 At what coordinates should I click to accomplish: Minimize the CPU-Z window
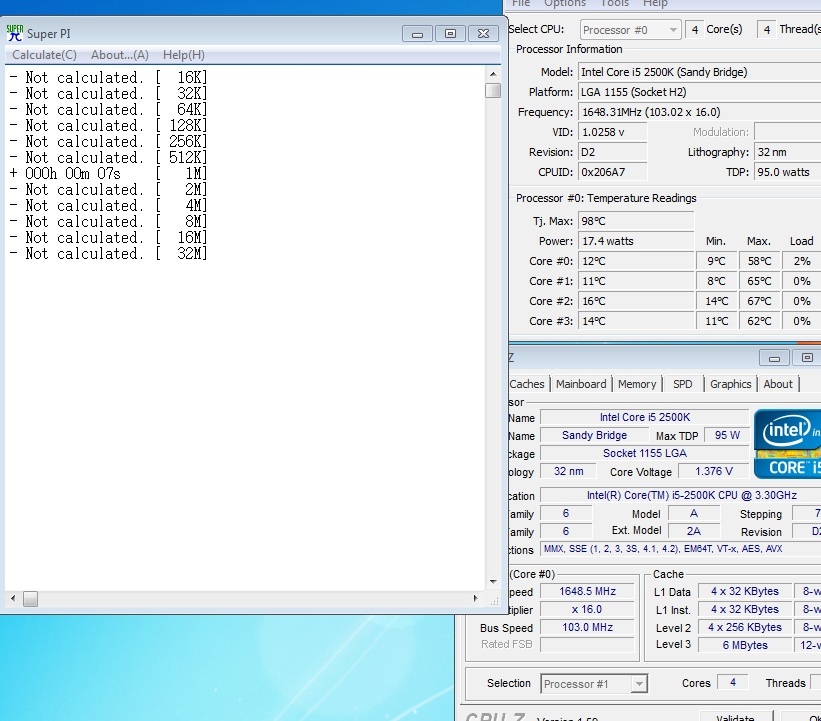773,358
